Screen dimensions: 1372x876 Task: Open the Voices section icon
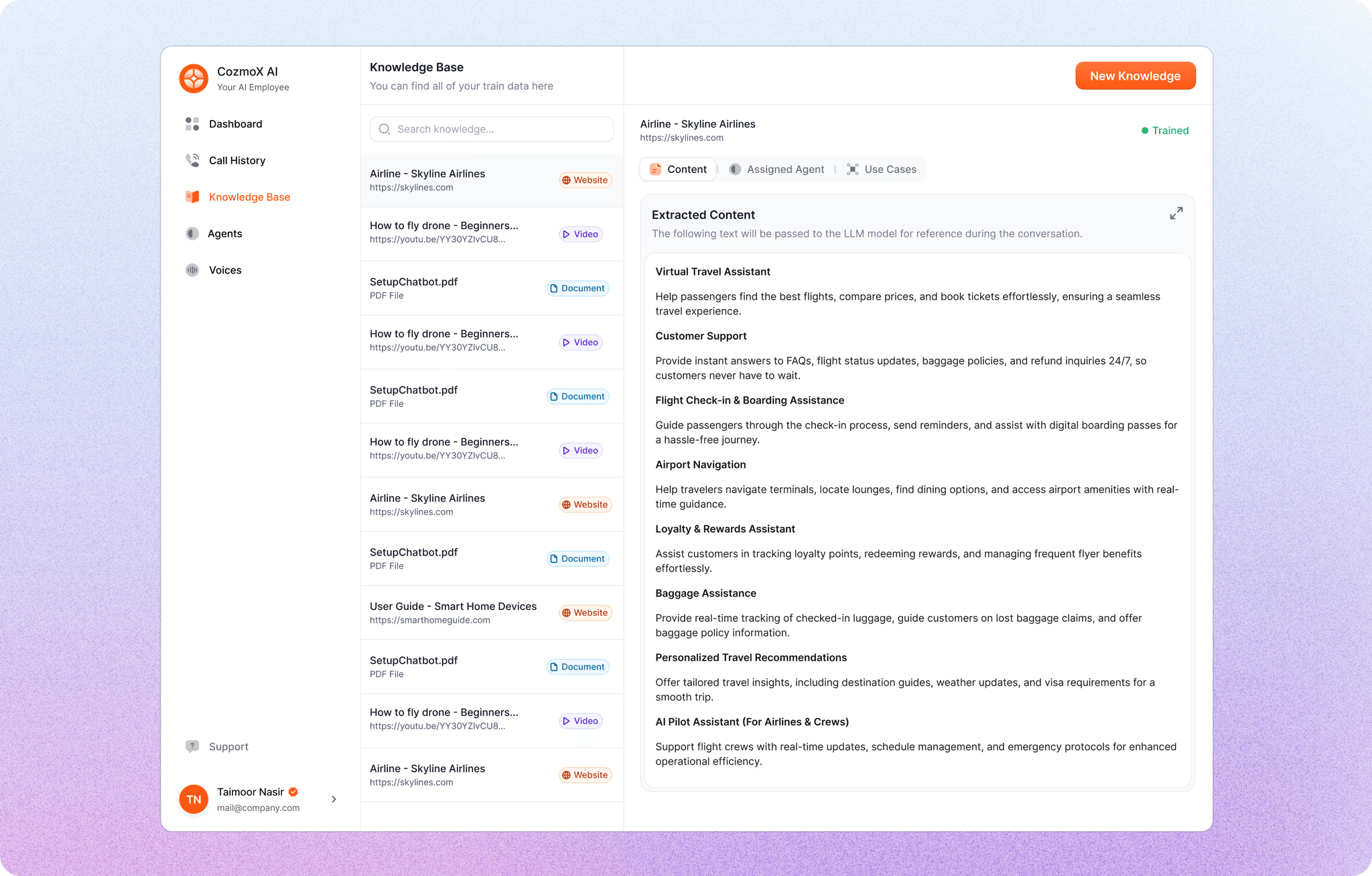(x=192, y=269)
